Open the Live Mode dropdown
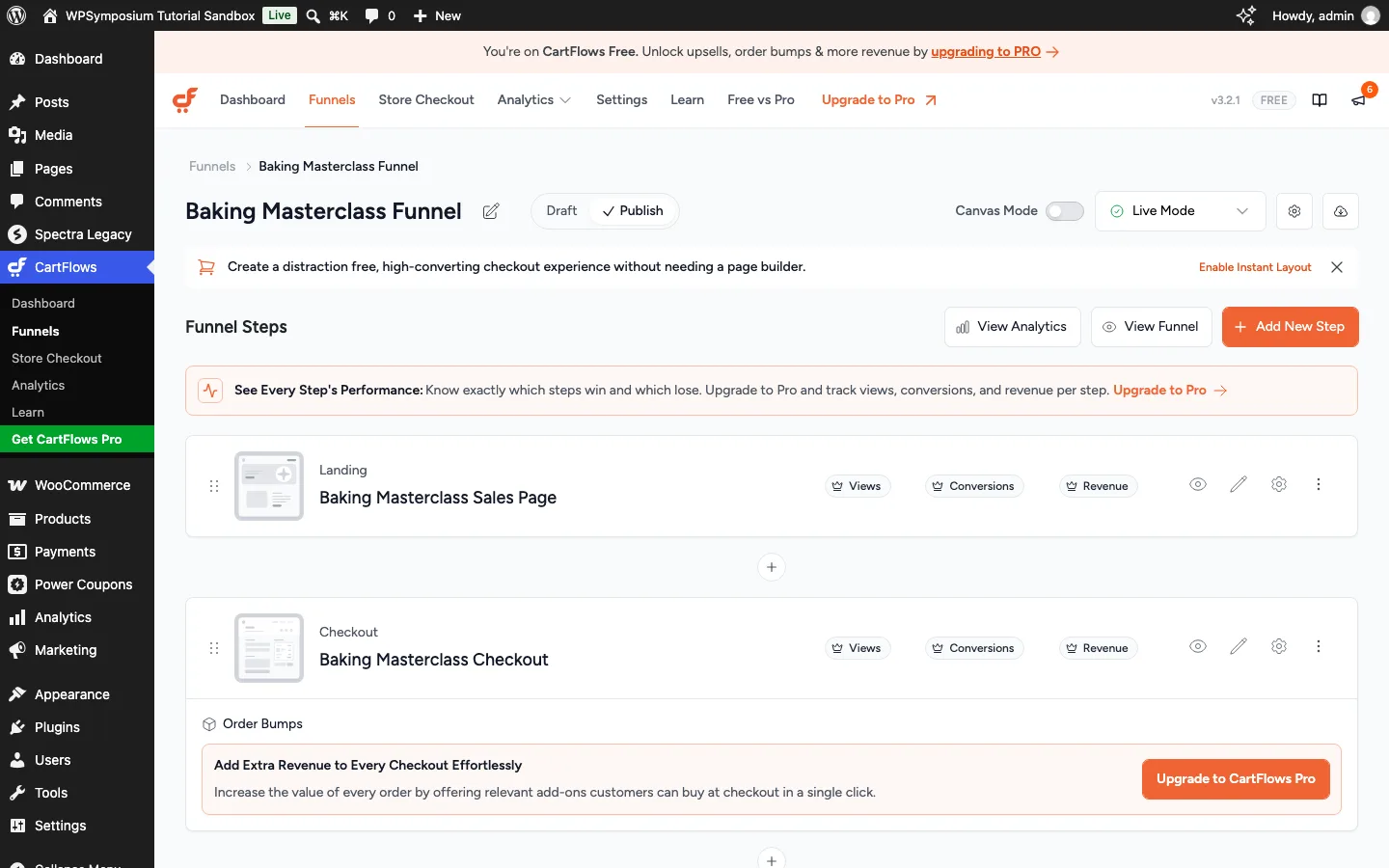 (1181, 211)
